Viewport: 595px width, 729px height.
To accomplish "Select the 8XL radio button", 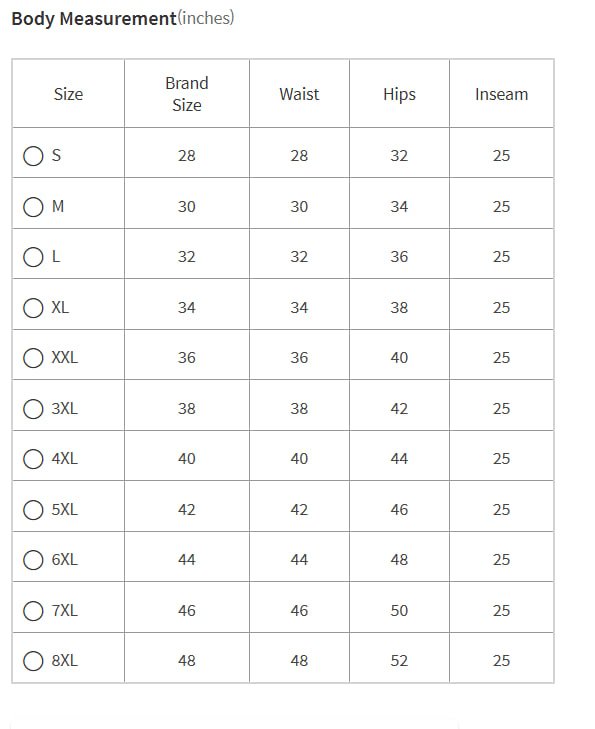I will 33,661.
